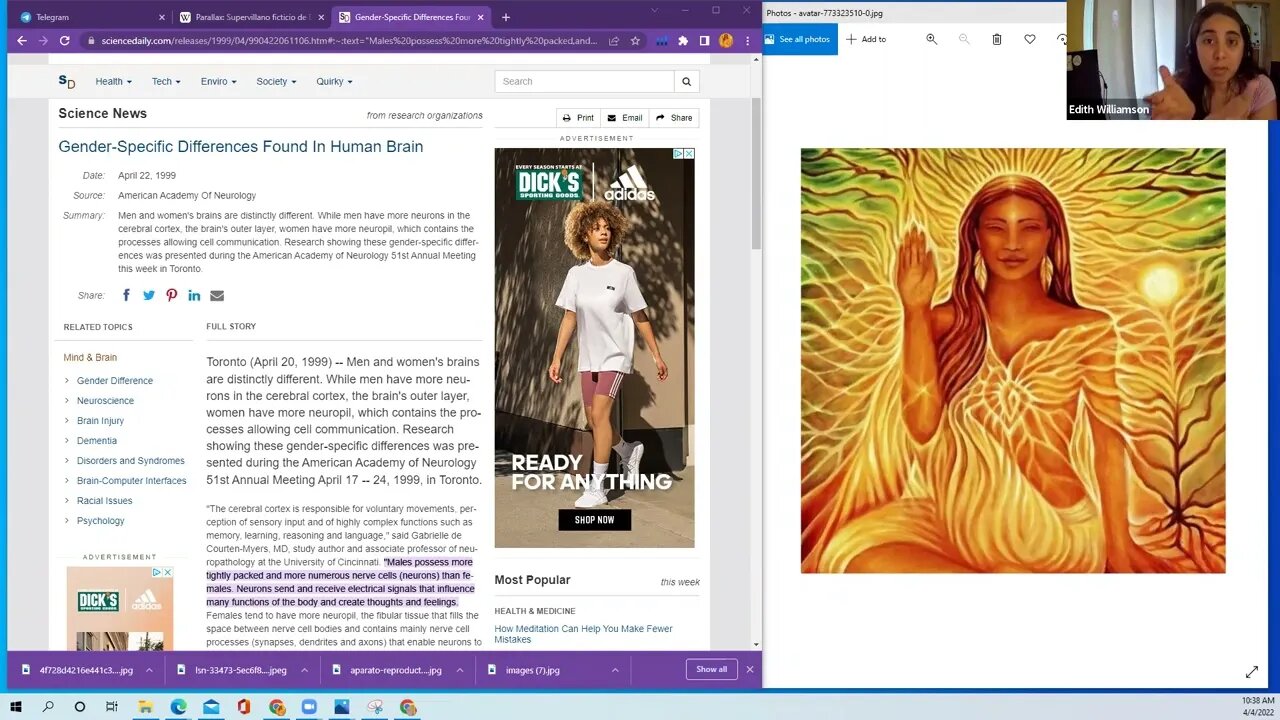The height and width of the screenshot is (720, 1280).
Task: Expand the Enviro dropdown menu
Action: tap(218, 82)
